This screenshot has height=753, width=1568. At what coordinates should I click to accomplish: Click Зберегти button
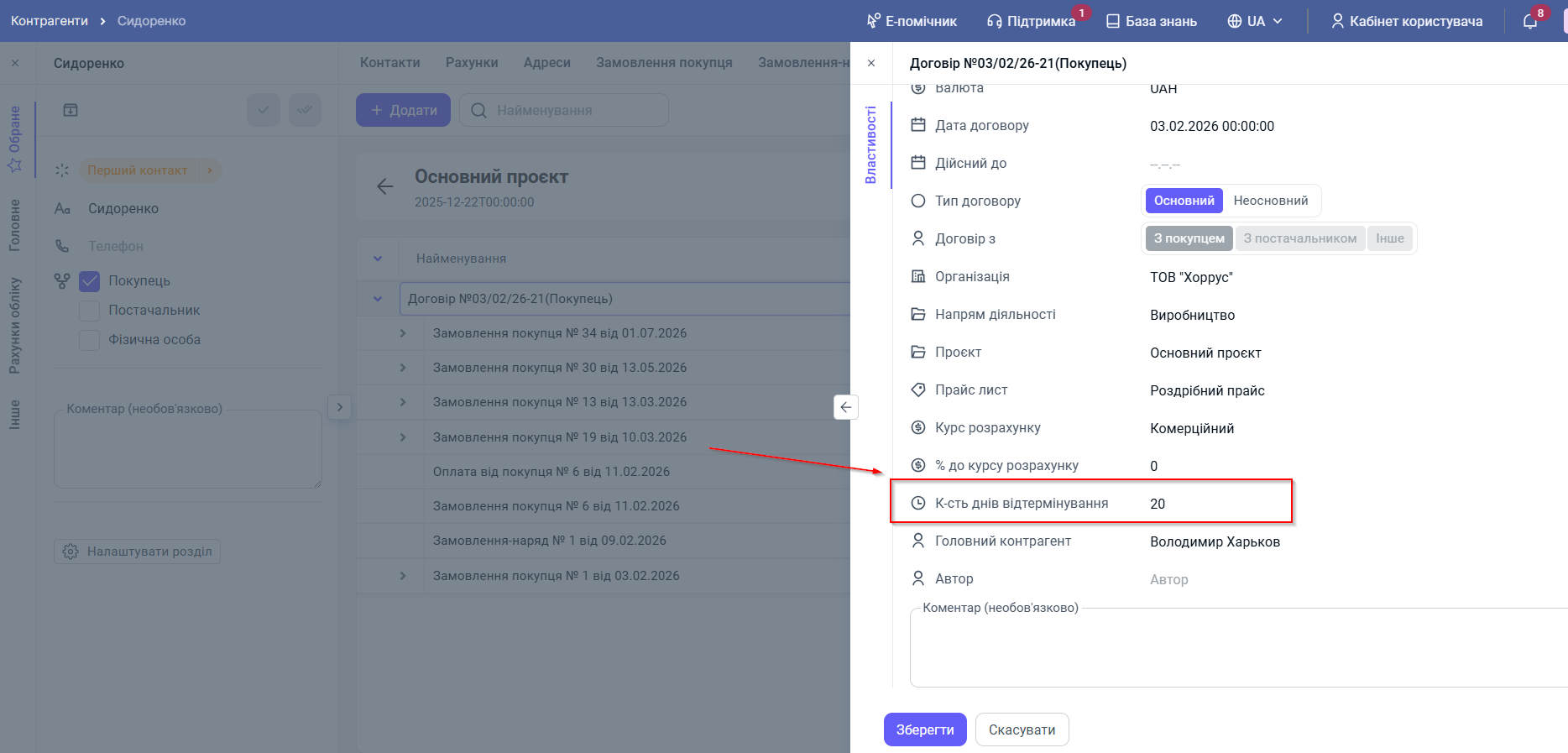pyautogui.click(x=925, y=729)
